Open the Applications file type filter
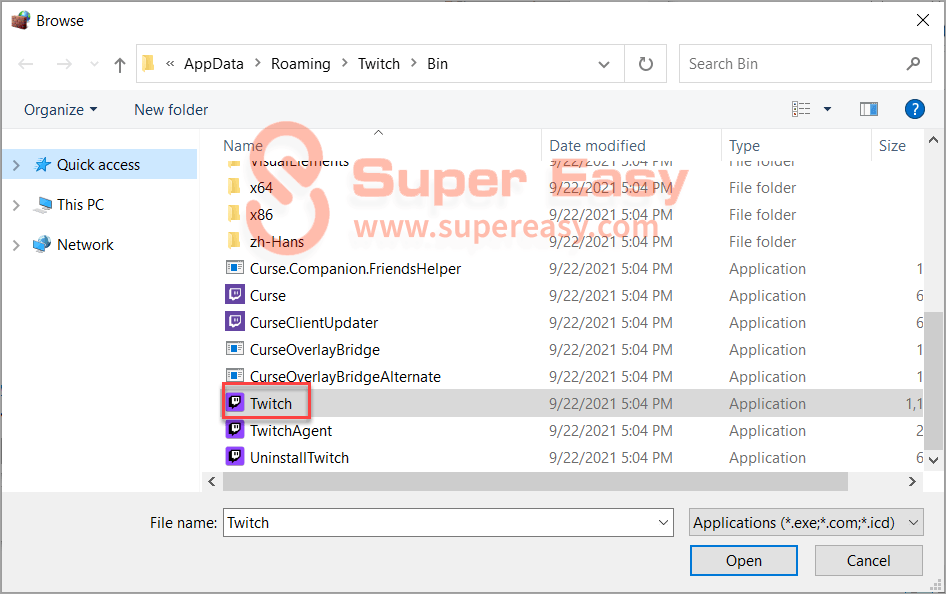The width and height of the screenshot is (946, 594). pyautogui.click(x=806, y=523)
